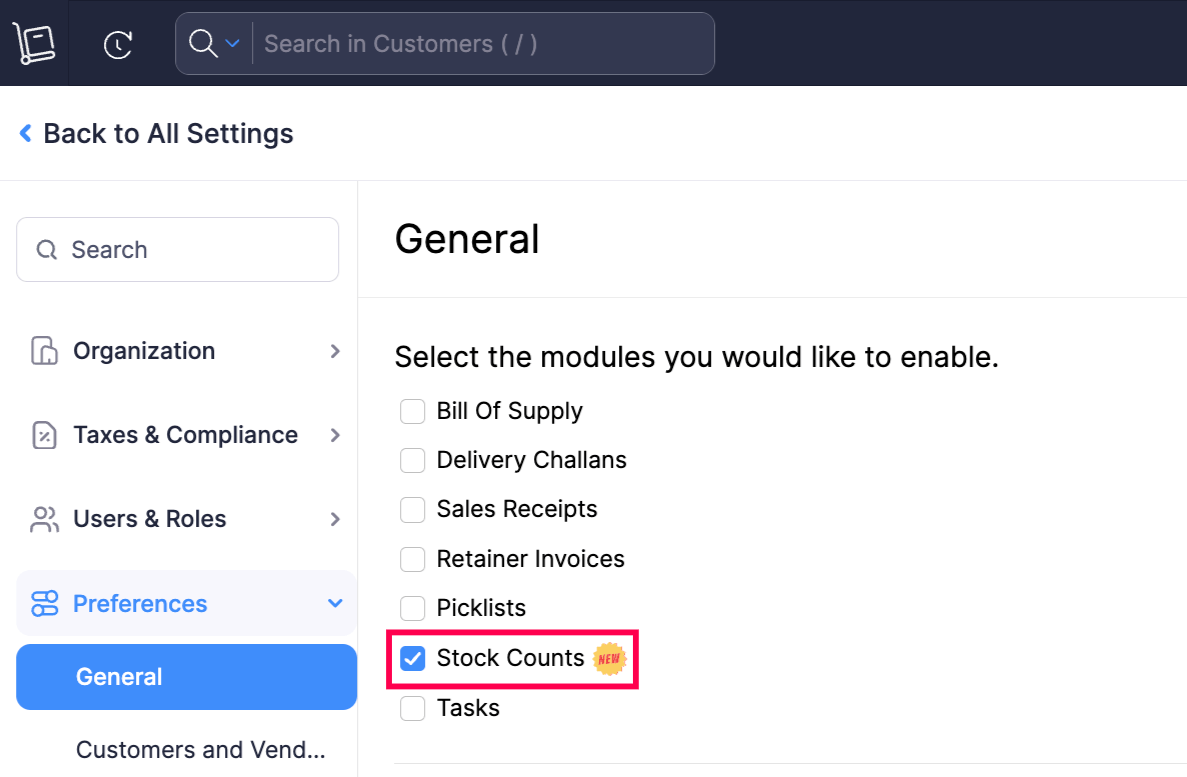The height and width of the screenshot is (777, 1187).
Task: Select General under Preferences
Action: tap(119, 677)
